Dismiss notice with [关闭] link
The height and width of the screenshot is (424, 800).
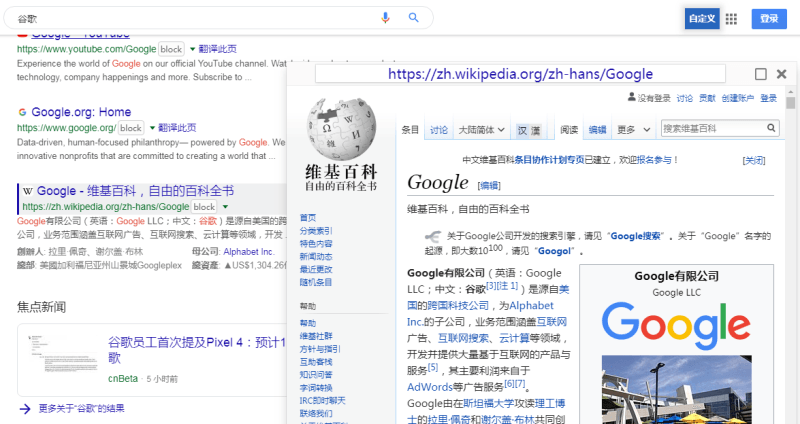[754, 160]
